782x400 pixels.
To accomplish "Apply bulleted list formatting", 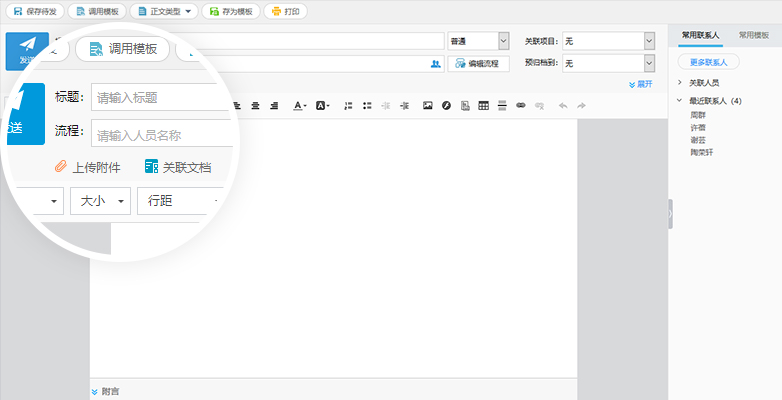I will (367, 105).
